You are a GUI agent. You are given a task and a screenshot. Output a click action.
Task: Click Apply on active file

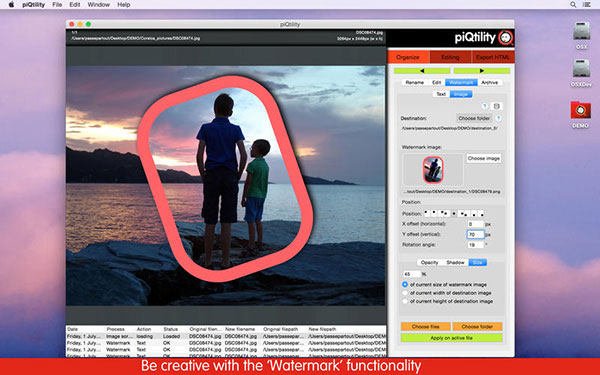[x=452, y=338]
